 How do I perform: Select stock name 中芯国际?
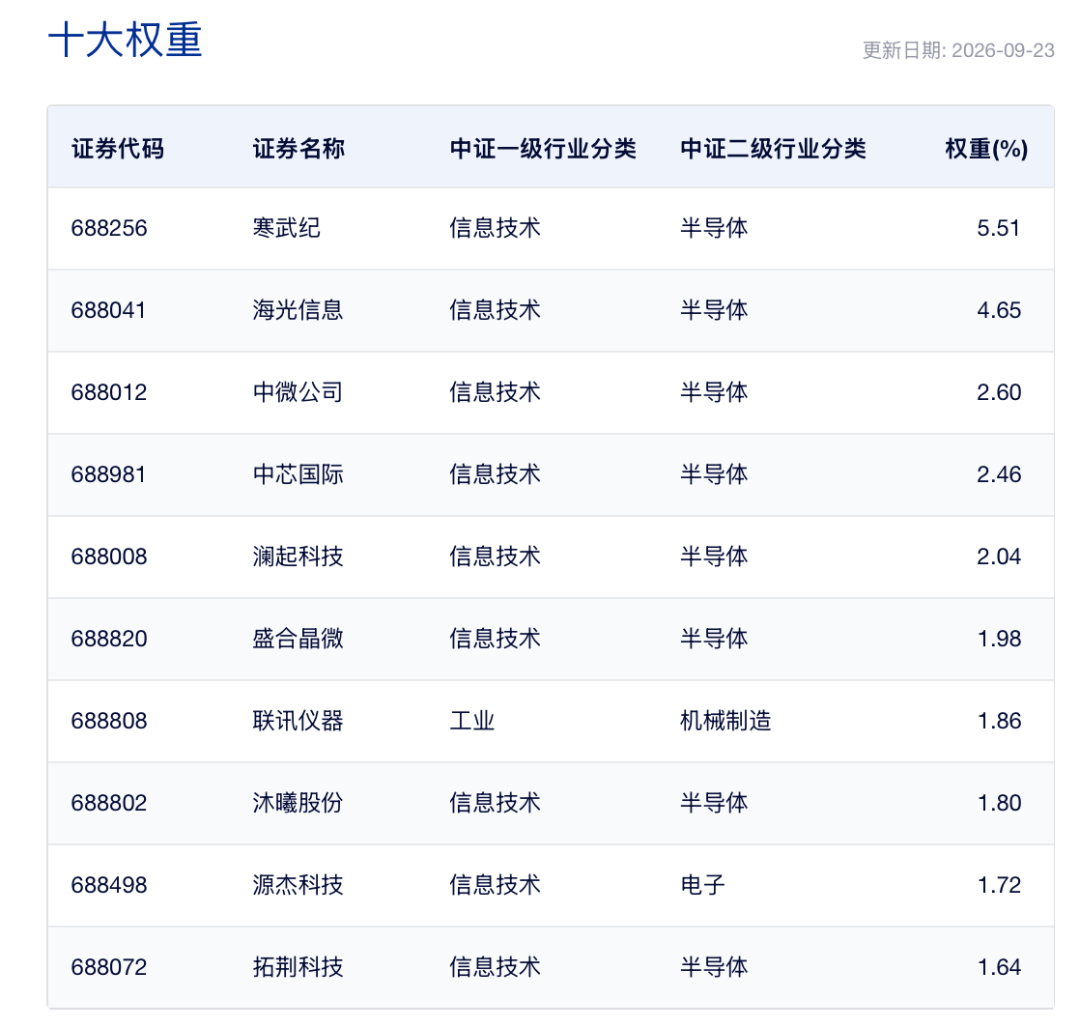(x=298, y=474)
